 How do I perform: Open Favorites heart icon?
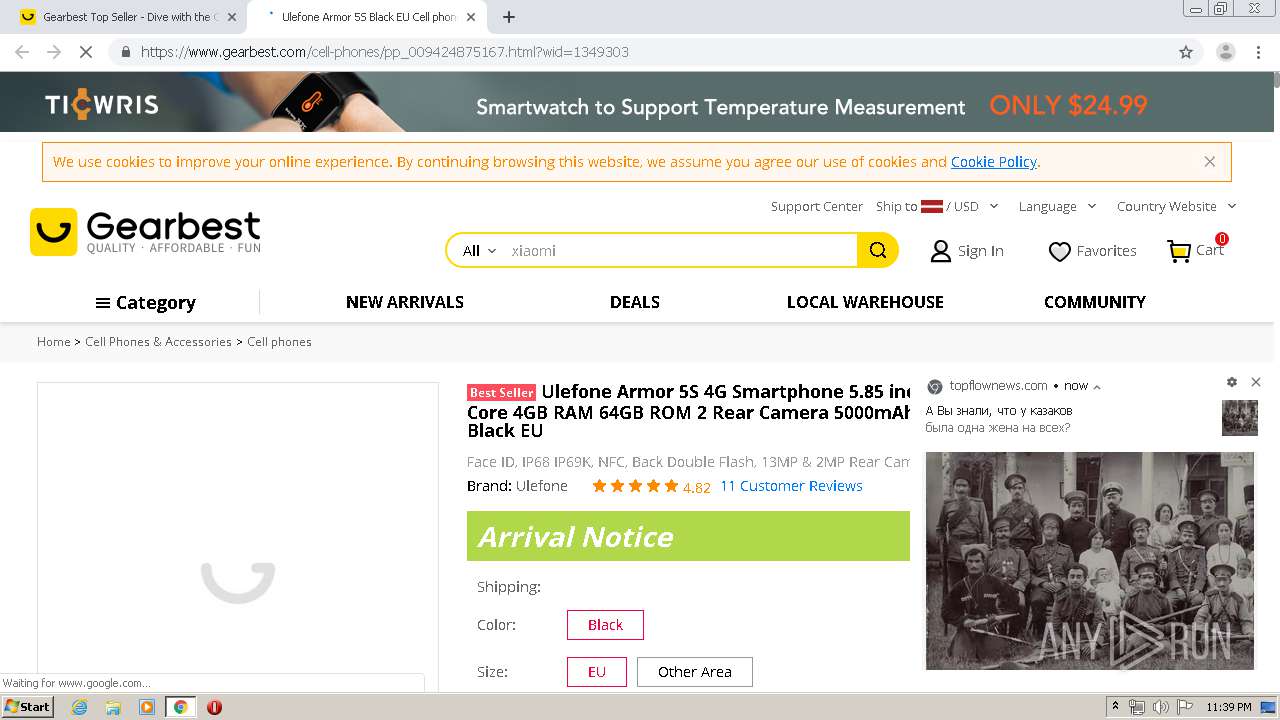click(1059, 251)
